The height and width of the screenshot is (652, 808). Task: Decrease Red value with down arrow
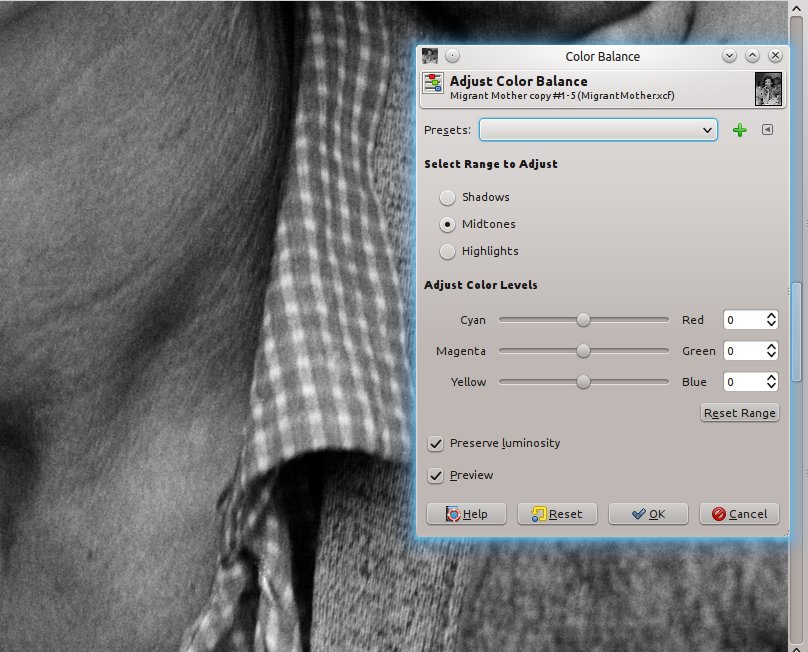[x=771, y=324]
